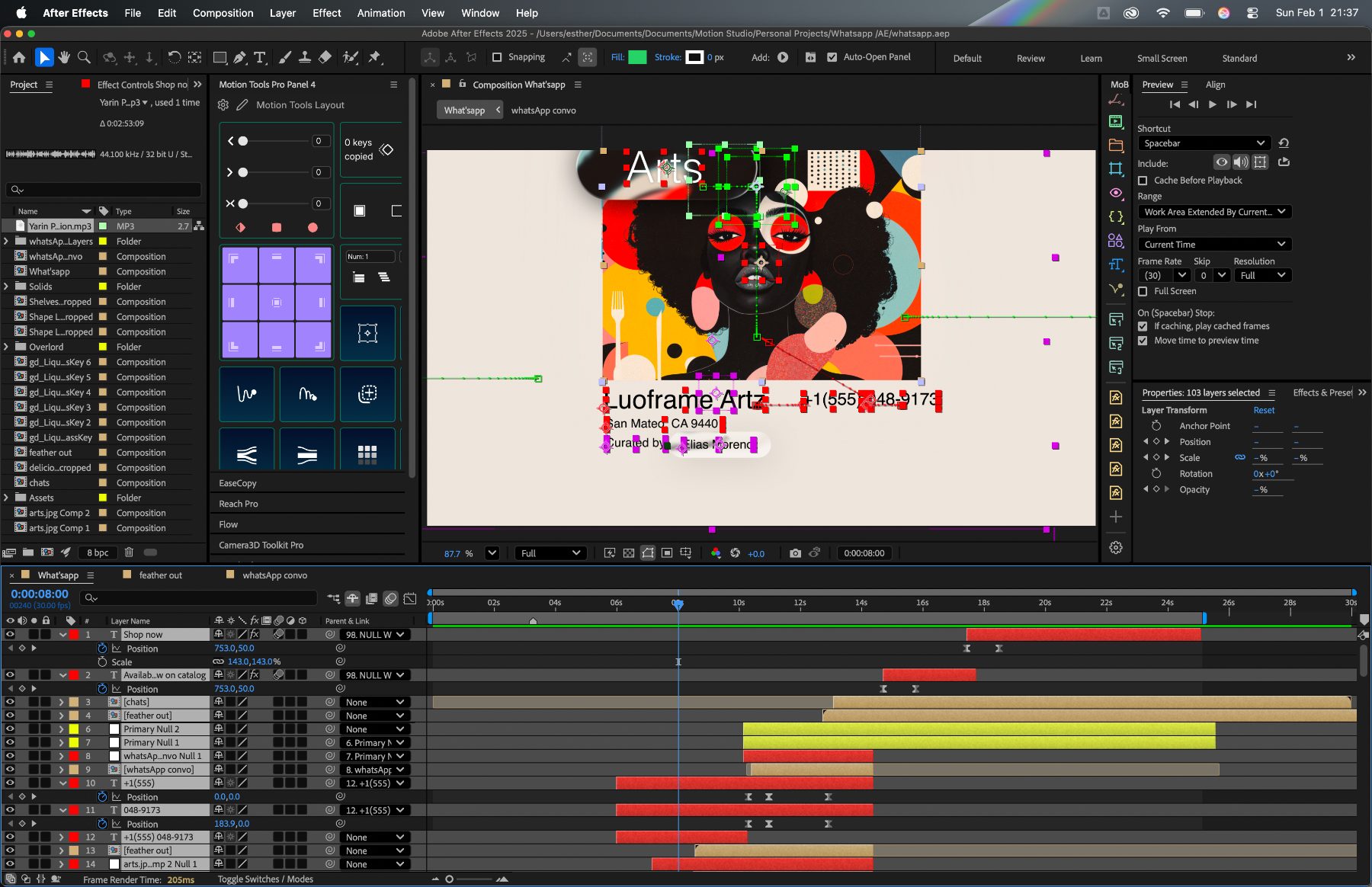Select the Type tool

point(260,57)
